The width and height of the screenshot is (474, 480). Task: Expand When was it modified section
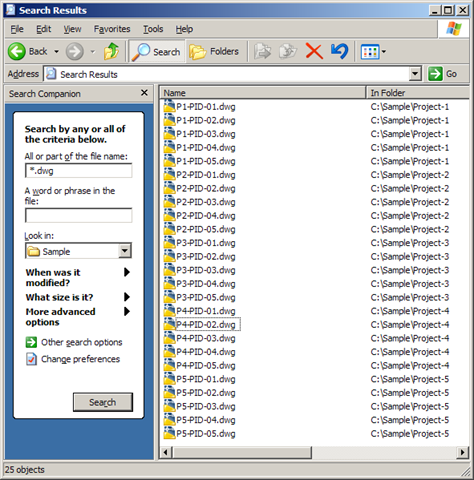pos(127,272)
